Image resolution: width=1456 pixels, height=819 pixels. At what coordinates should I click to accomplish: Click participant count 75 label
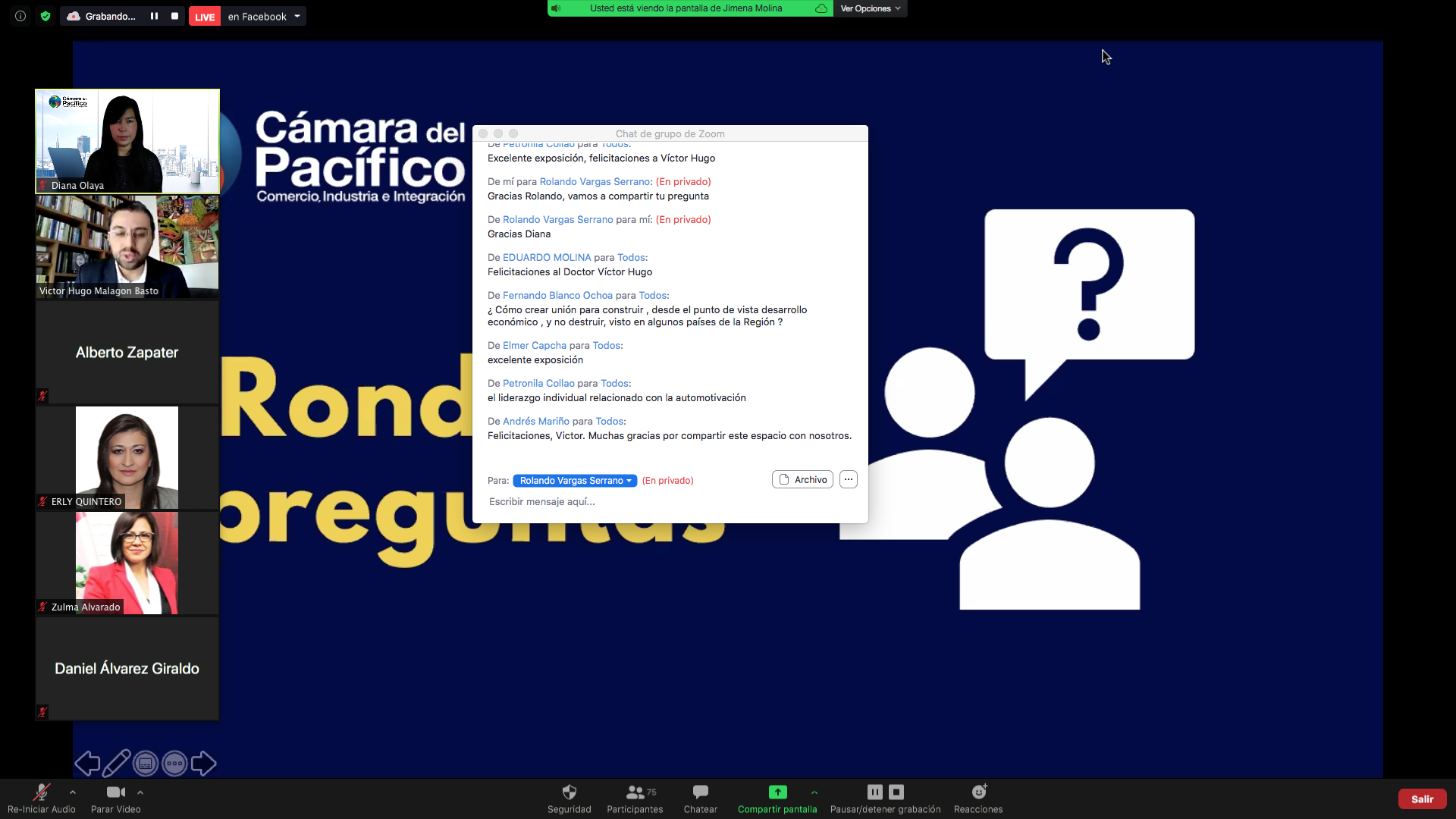(x=651, y=792)
